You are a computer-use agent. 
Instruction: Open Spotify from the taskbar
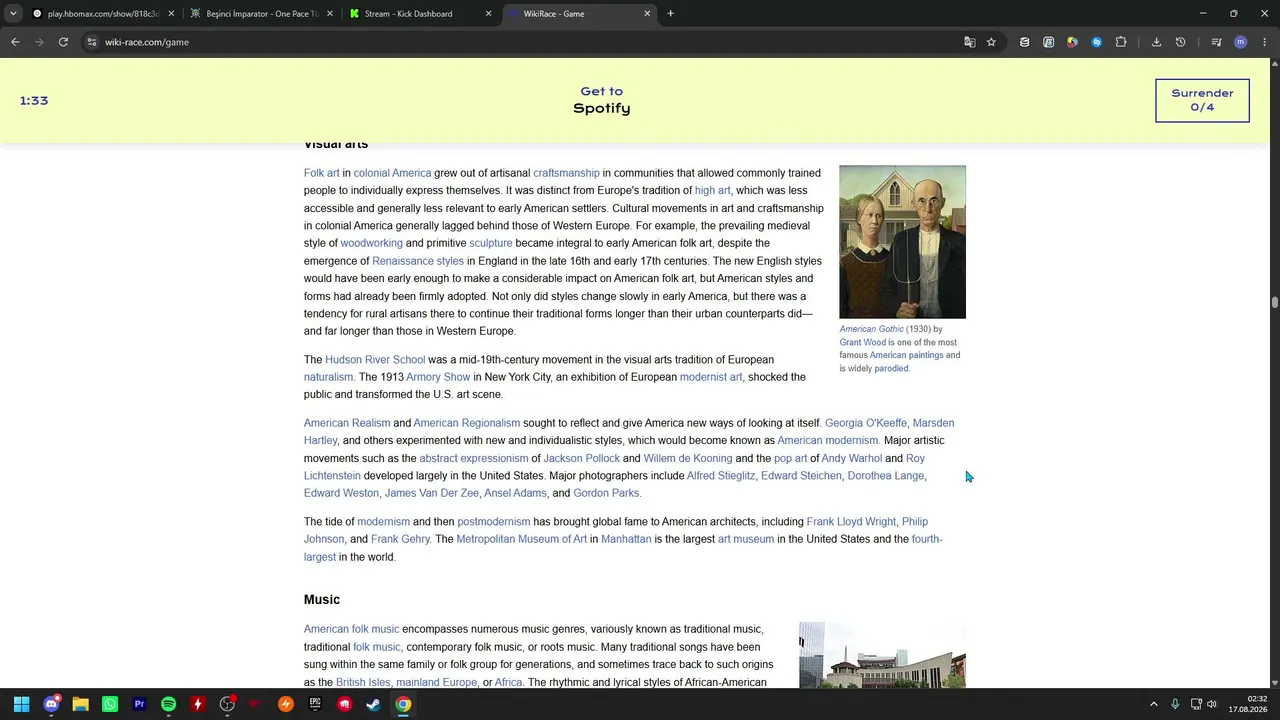pyautogui.click(x=168, y=704)
